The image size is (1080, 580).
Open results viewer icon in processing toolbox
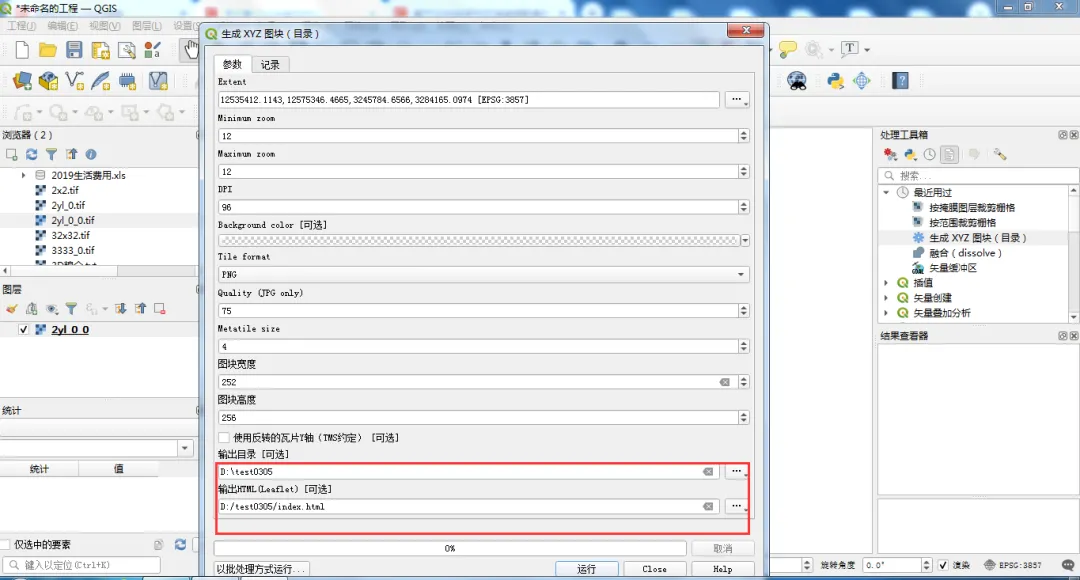click(949, 154)
